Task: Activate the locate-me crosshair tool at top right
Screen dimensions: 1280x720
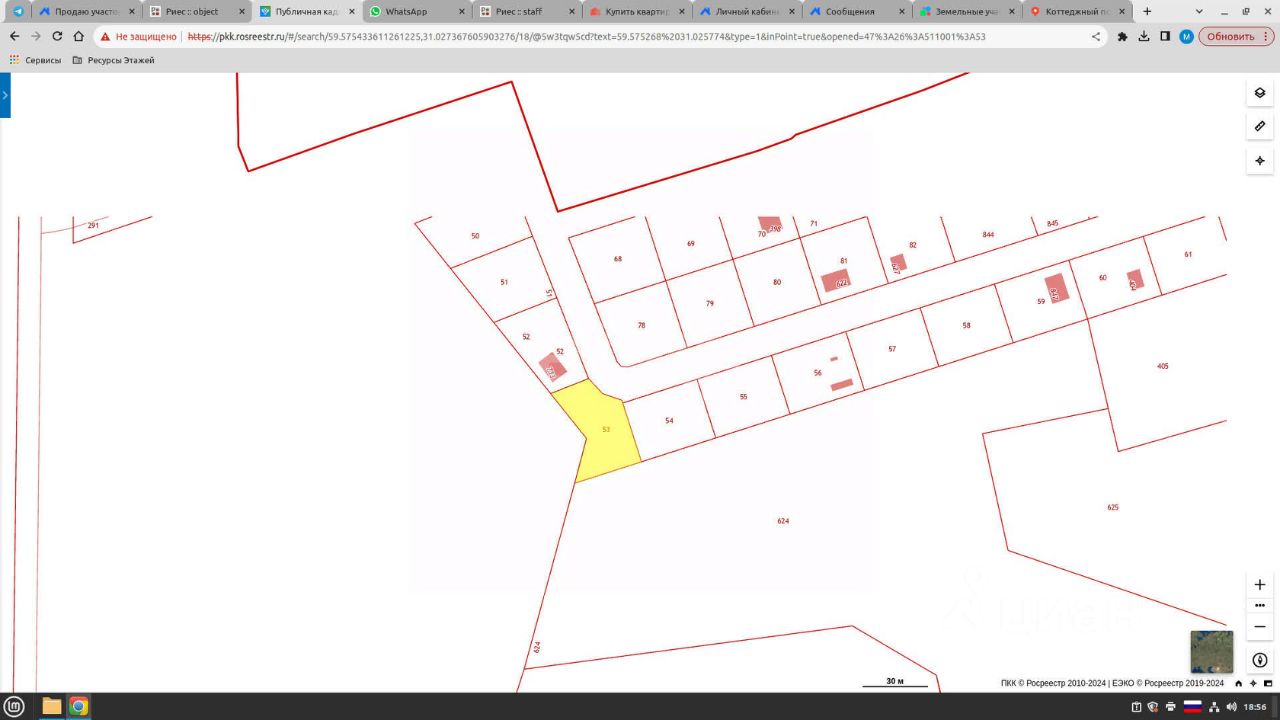Action: coord(1259,161)
